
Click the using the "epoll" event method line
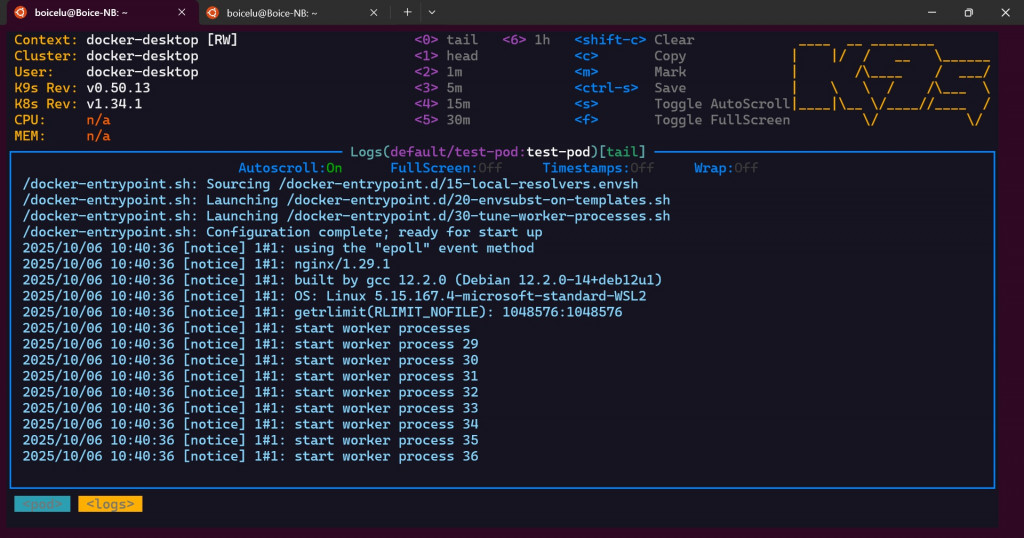(x=278, y=248)
